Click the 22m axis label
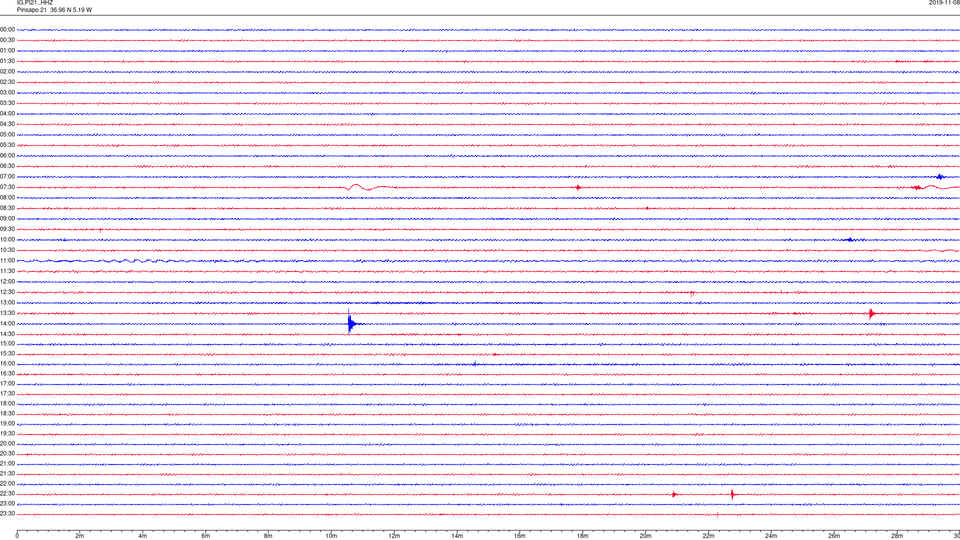Viewport: 960px width, 540px height. (708, 536)
